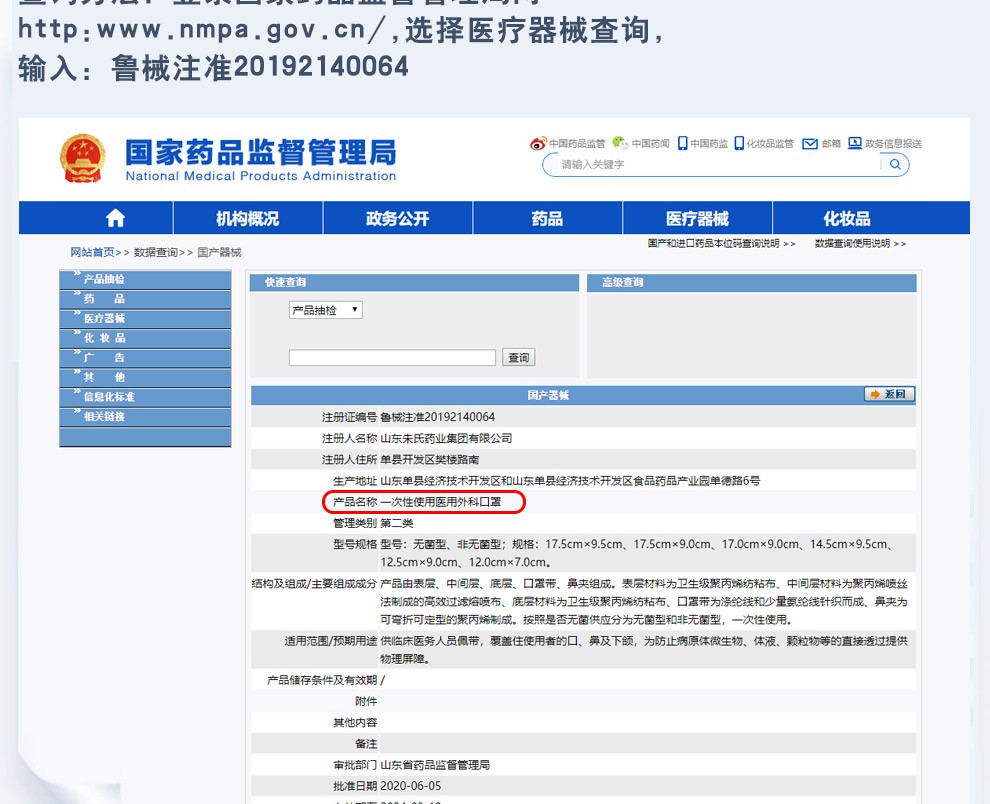This screenshot has height=804, width=990.
Task: Open the 政务公开 navigation menu
Action: (398, 219)
